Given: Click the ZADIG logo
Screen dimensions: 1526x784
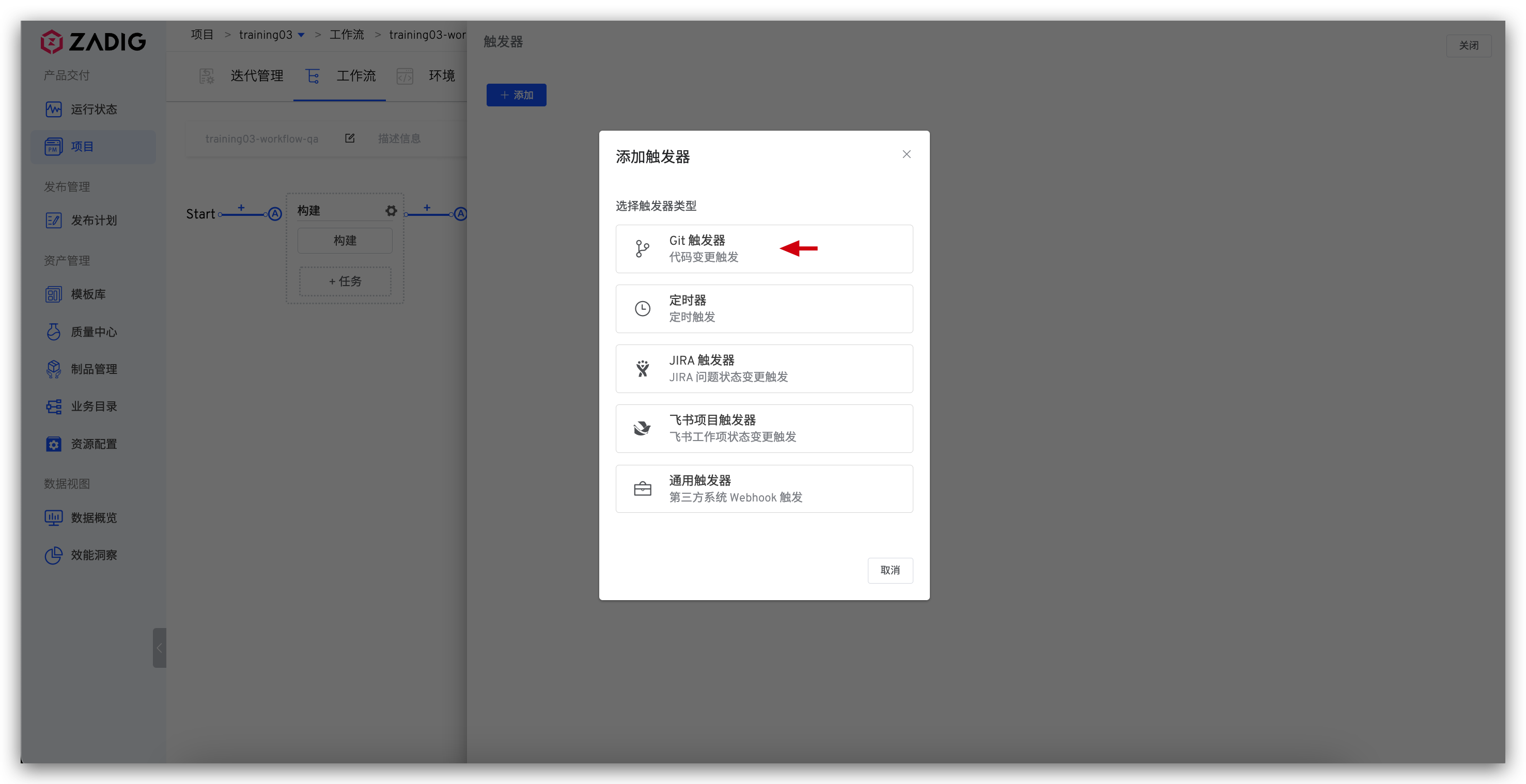Looking at the screenshot, I should (x=93, y=41).
